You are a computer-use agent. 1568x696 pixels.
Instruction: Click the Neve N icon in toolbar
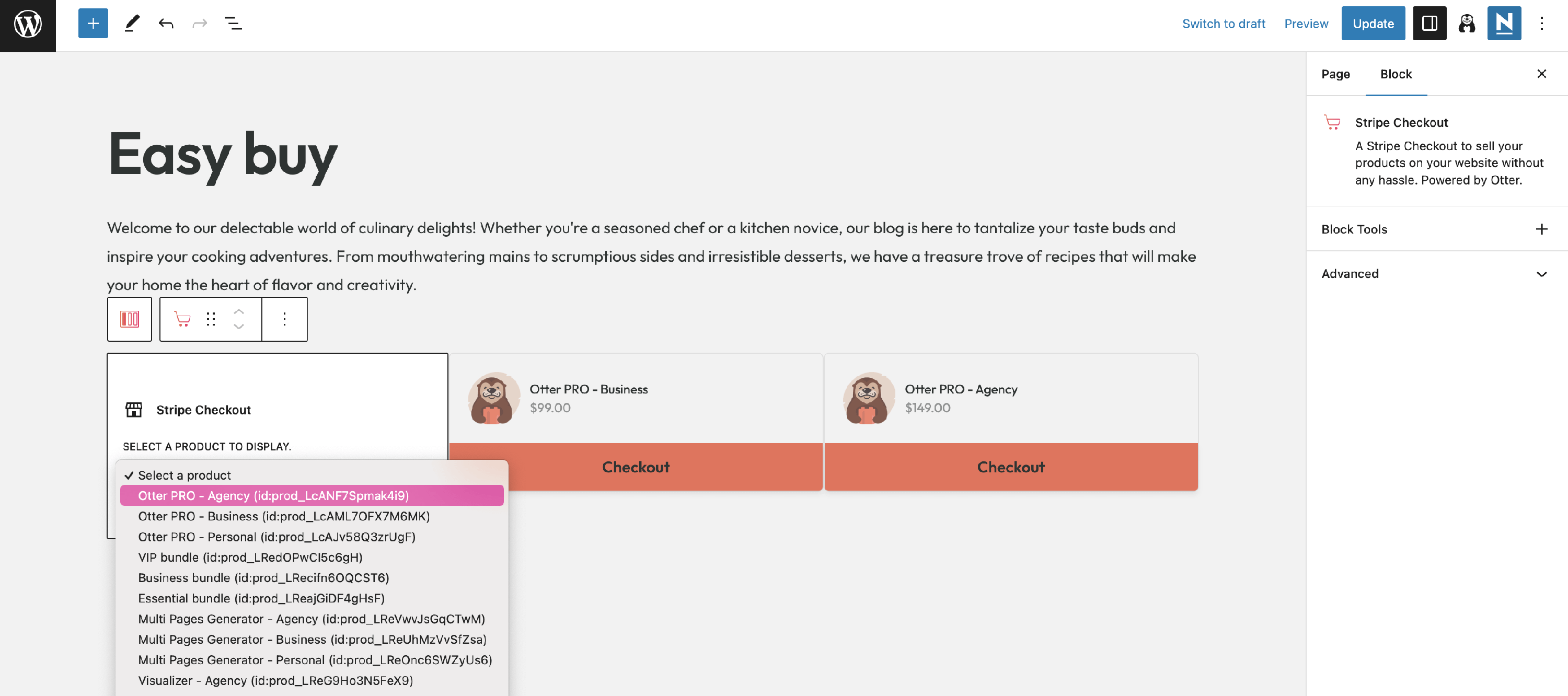click(x=1504, y=24)
